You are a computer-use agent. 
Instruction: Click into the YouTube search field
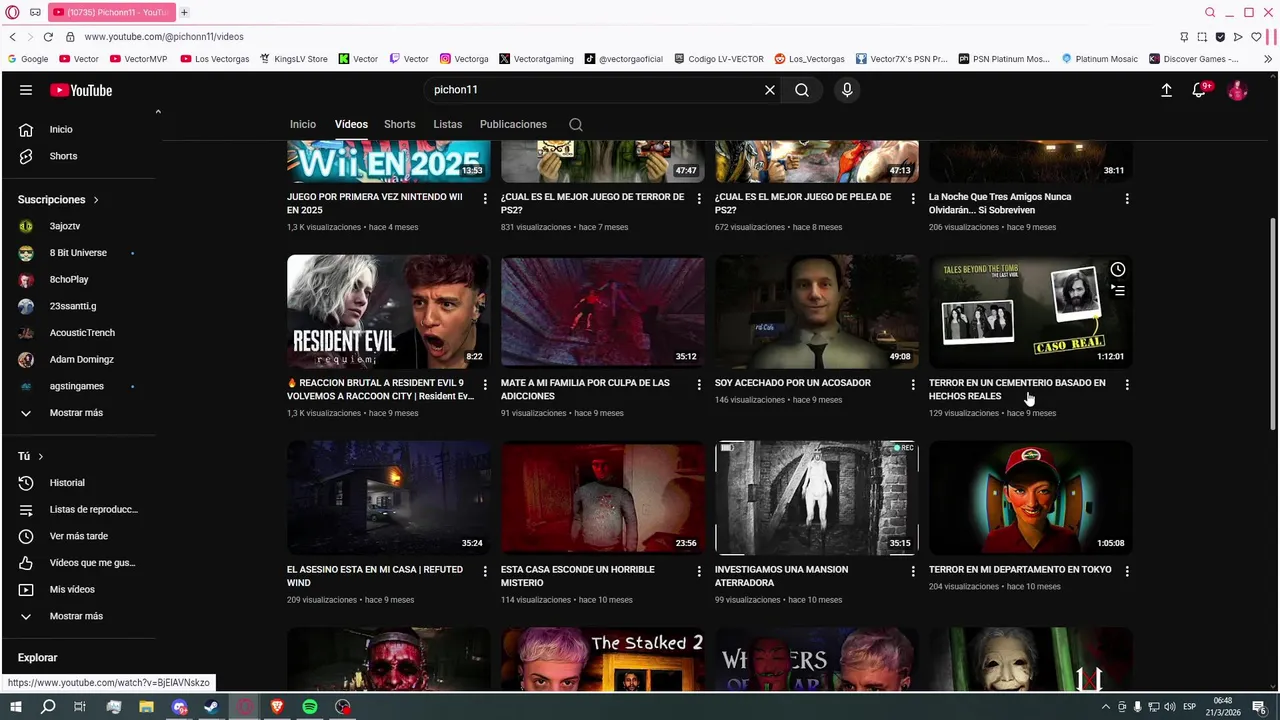coord(595,90)
